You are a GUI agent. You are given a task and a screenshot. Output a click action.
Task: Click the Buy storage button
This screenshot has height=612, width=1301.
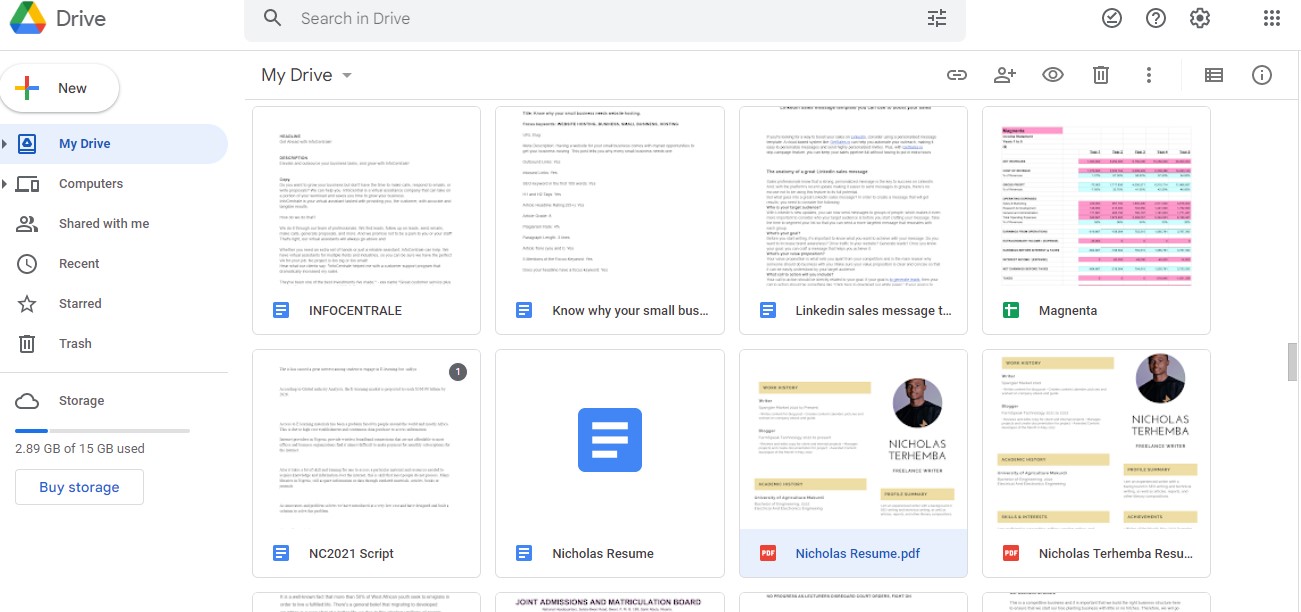click(79, 486)
